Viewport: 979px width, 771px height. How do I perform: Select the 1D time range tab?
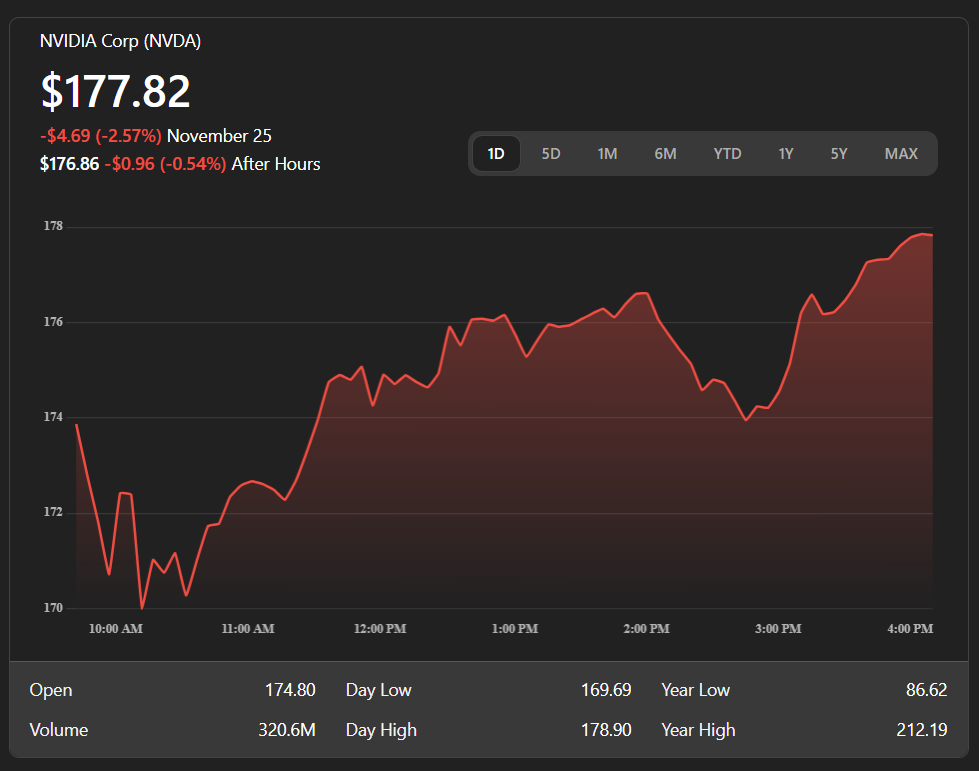pos(496,154)
